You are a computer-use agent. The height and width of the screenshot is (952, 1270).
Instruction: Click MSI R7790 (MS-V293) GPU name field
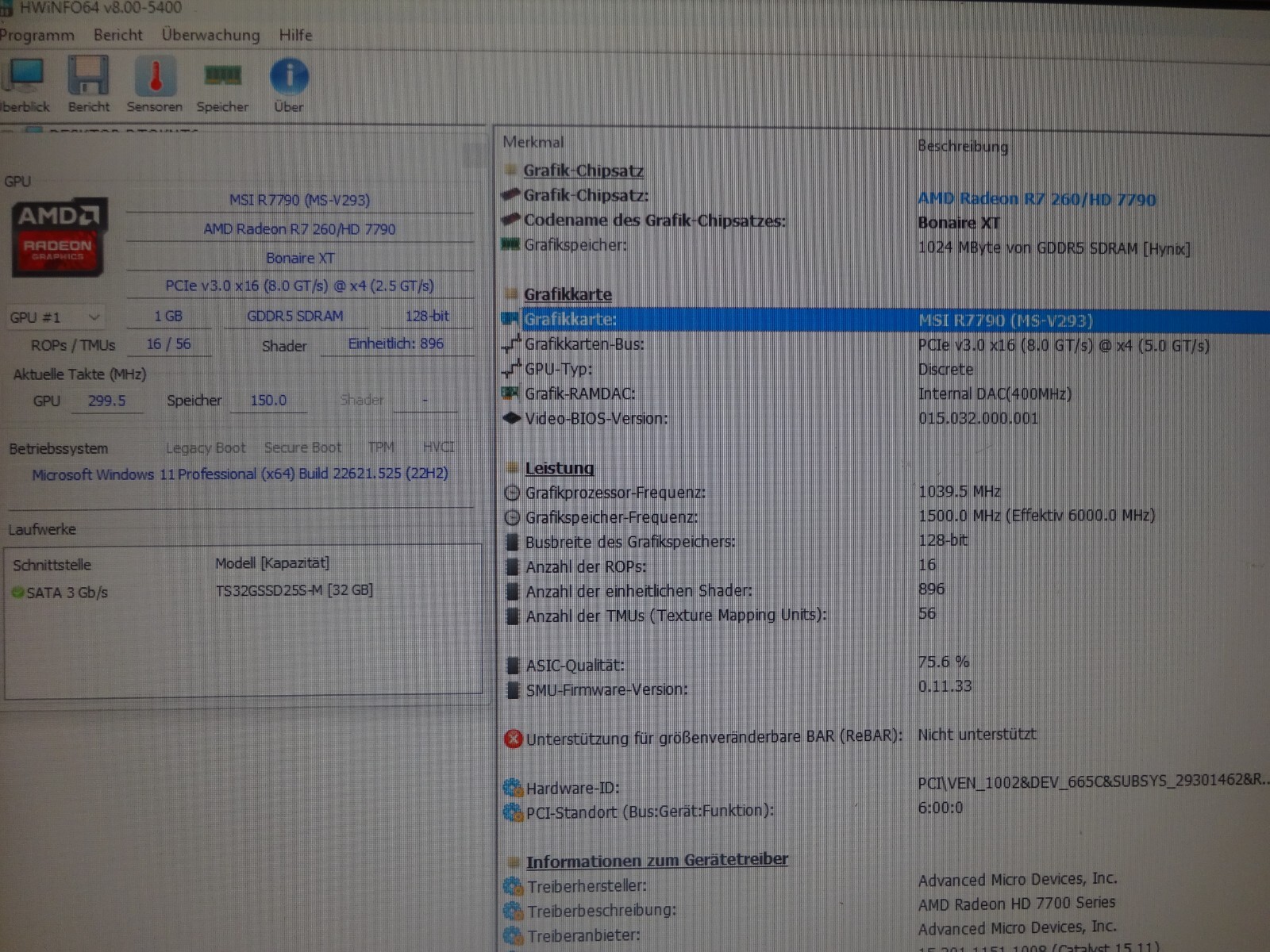pos(300,200)
